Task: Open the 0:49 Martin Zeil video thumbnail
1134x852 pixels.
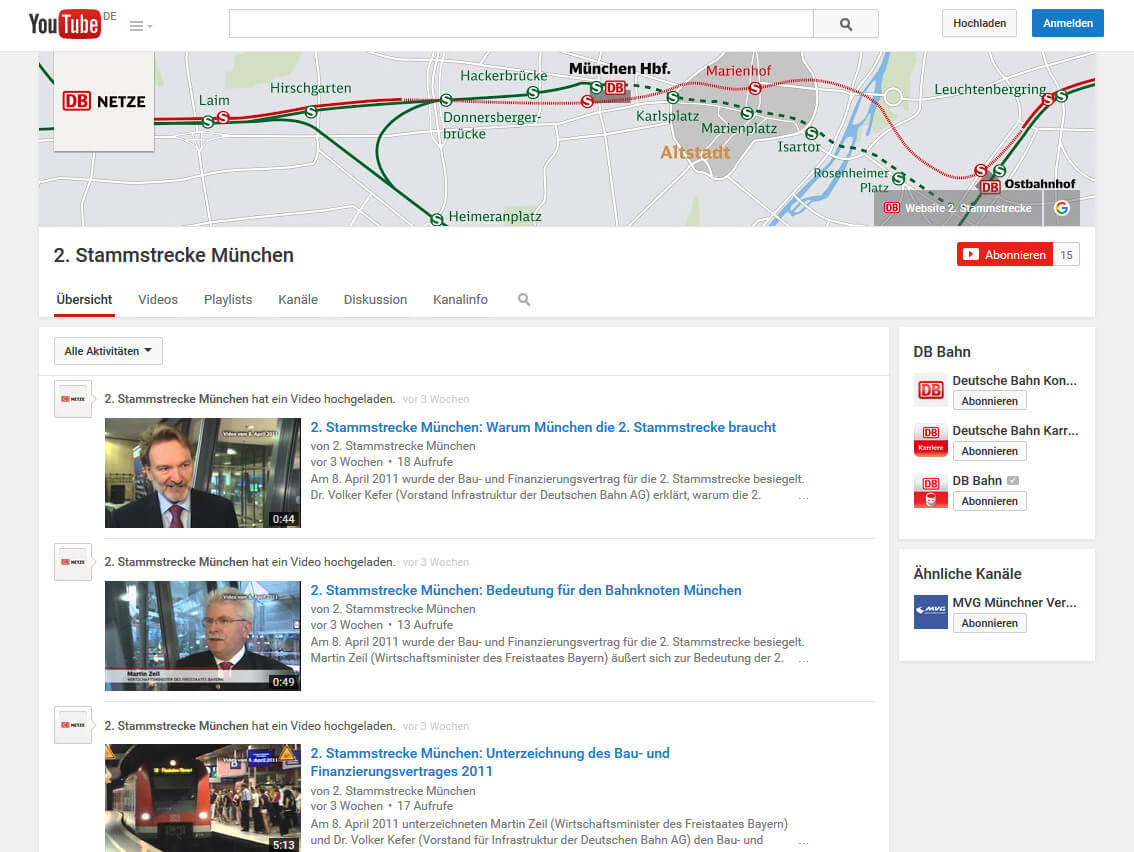Action: click(202, 636)
